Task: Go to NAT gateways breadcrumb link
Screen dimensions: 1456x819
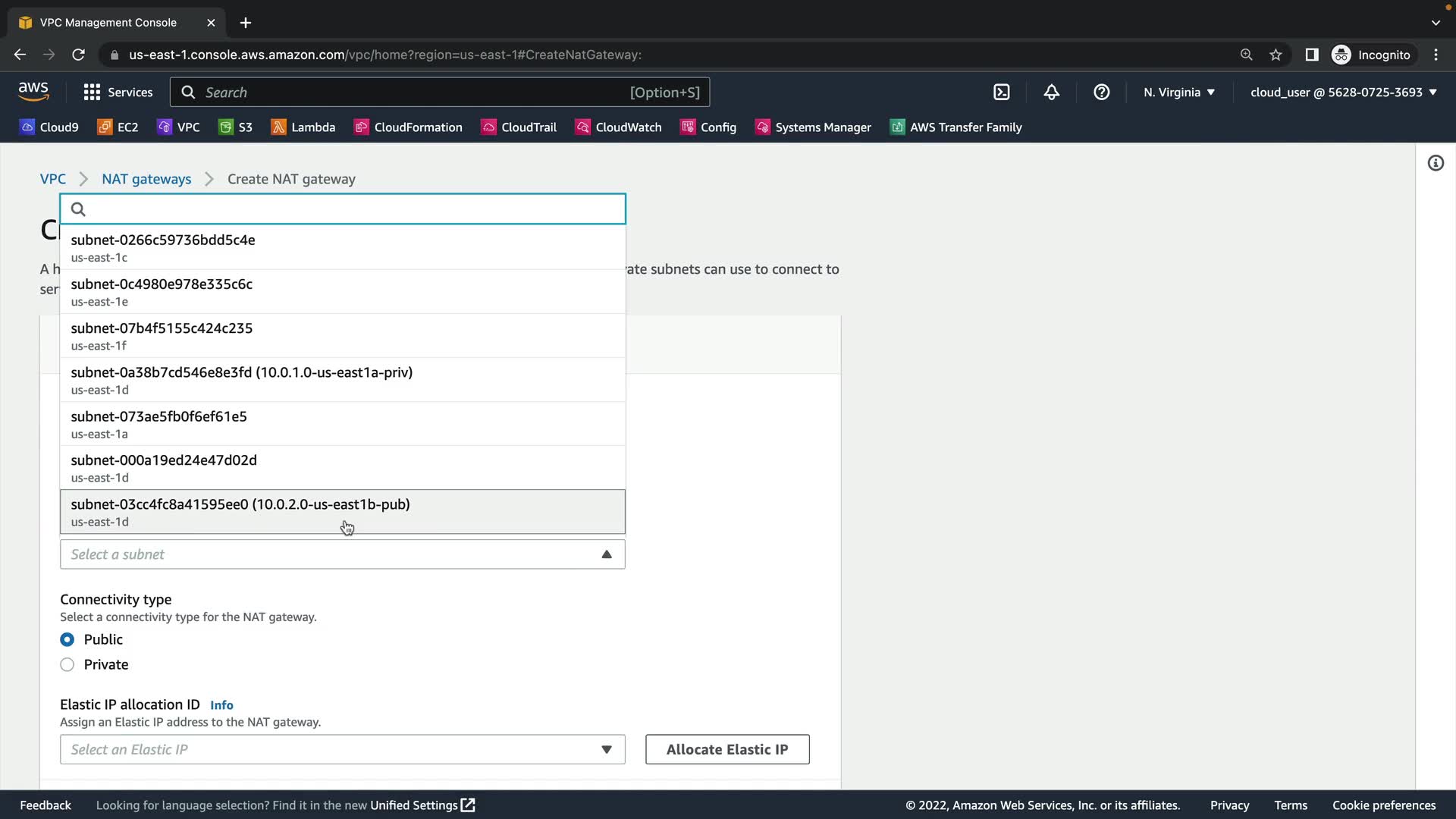Action: point(146,180)
